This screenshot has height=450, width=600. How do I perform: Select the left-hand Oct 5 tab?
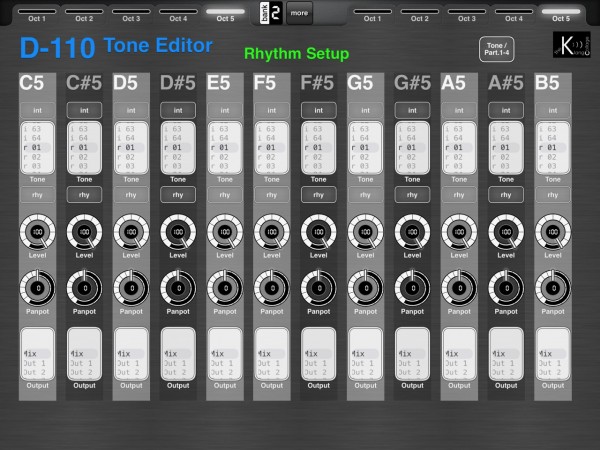point(225,15)
